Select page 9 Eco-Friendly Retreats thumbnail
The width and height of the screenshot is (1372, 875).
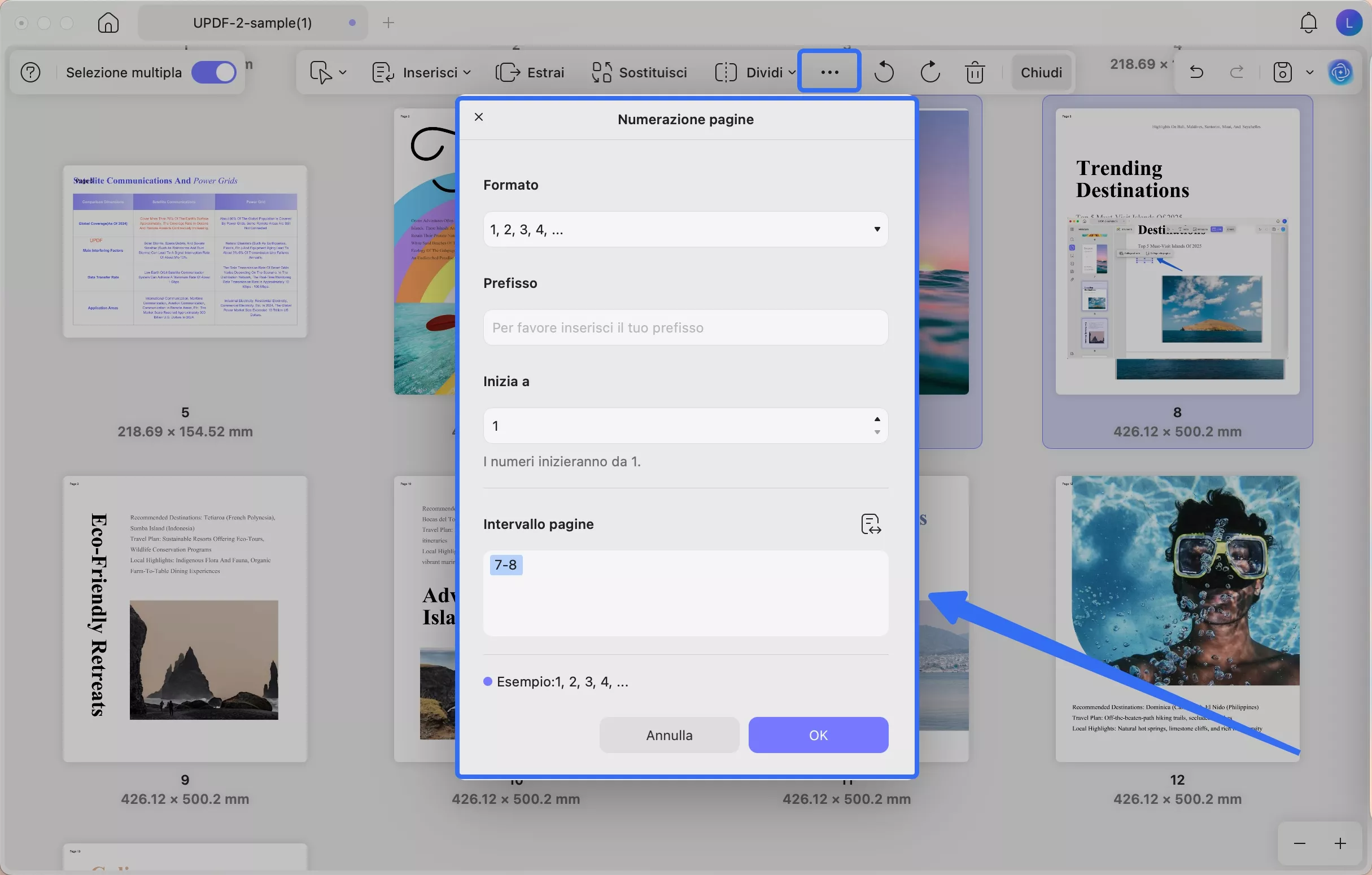pos(185,619)
